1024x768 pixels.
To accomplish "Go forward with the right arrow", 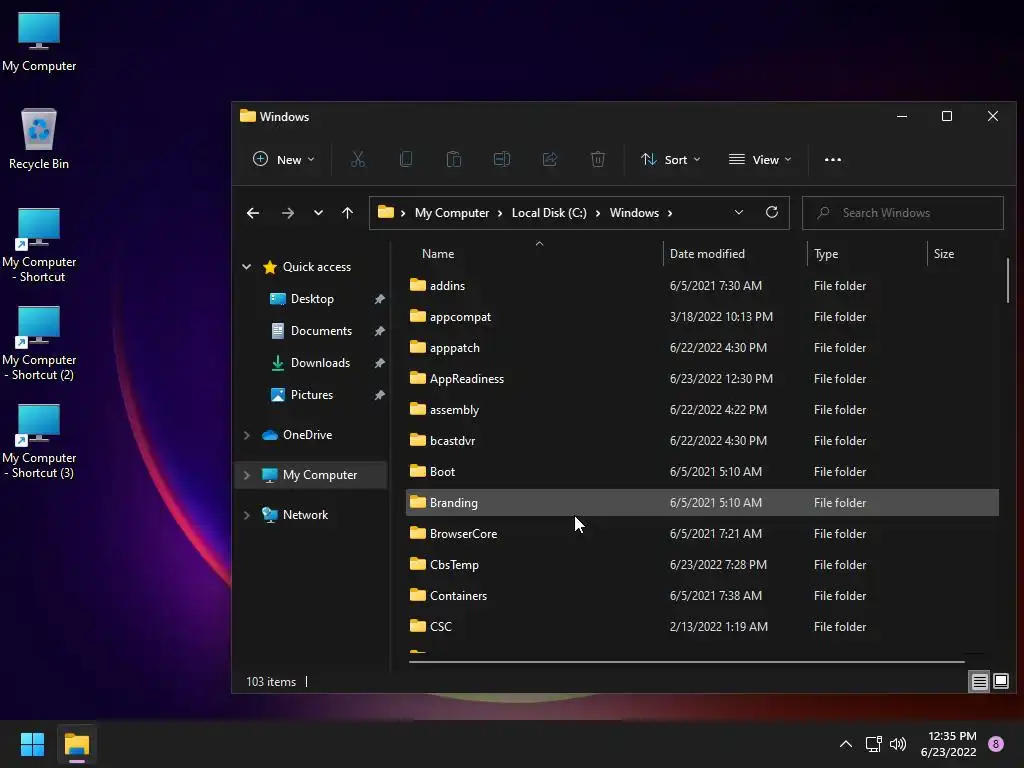I will [x=287, y=213].
